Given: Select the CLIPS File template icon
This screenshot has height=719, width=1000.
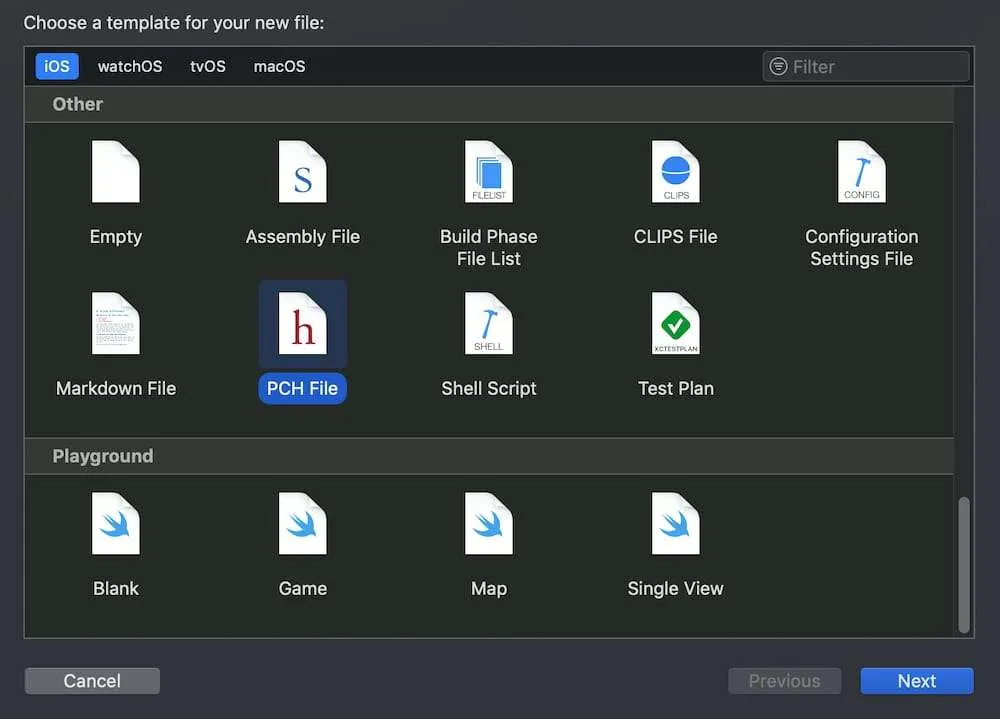Looking at the screenshot, I should (x=675, y=172).
